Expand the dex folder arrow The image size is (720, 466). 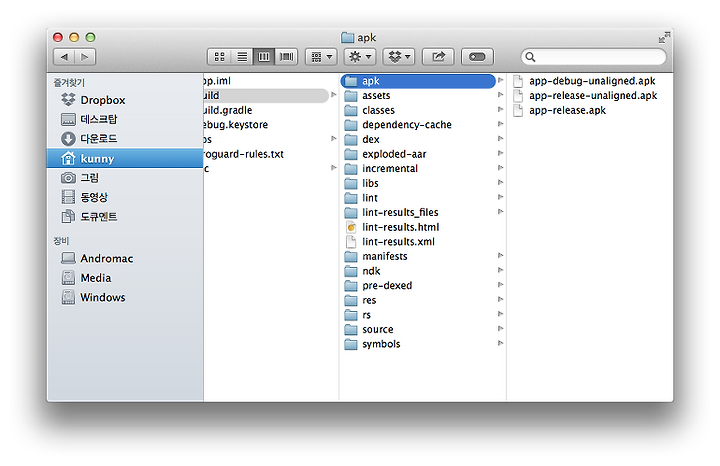501,139
